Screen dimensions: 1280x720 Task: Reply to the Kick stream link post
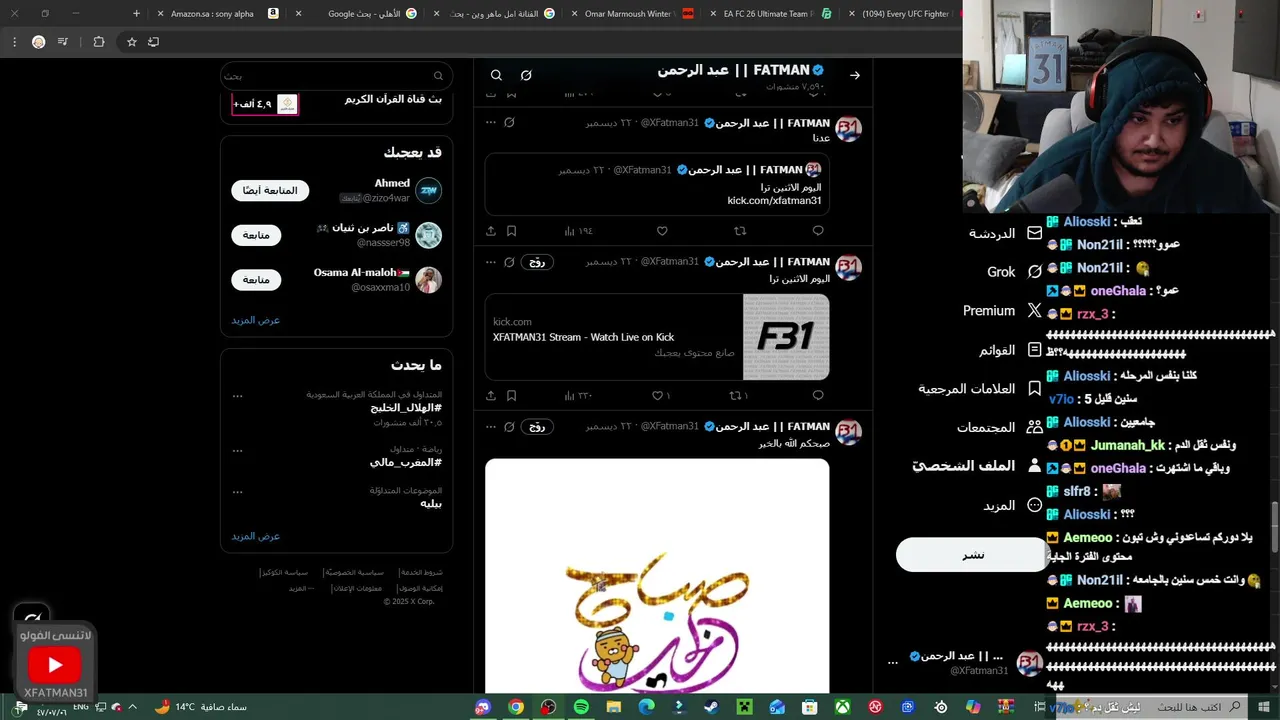pos(818,396)
